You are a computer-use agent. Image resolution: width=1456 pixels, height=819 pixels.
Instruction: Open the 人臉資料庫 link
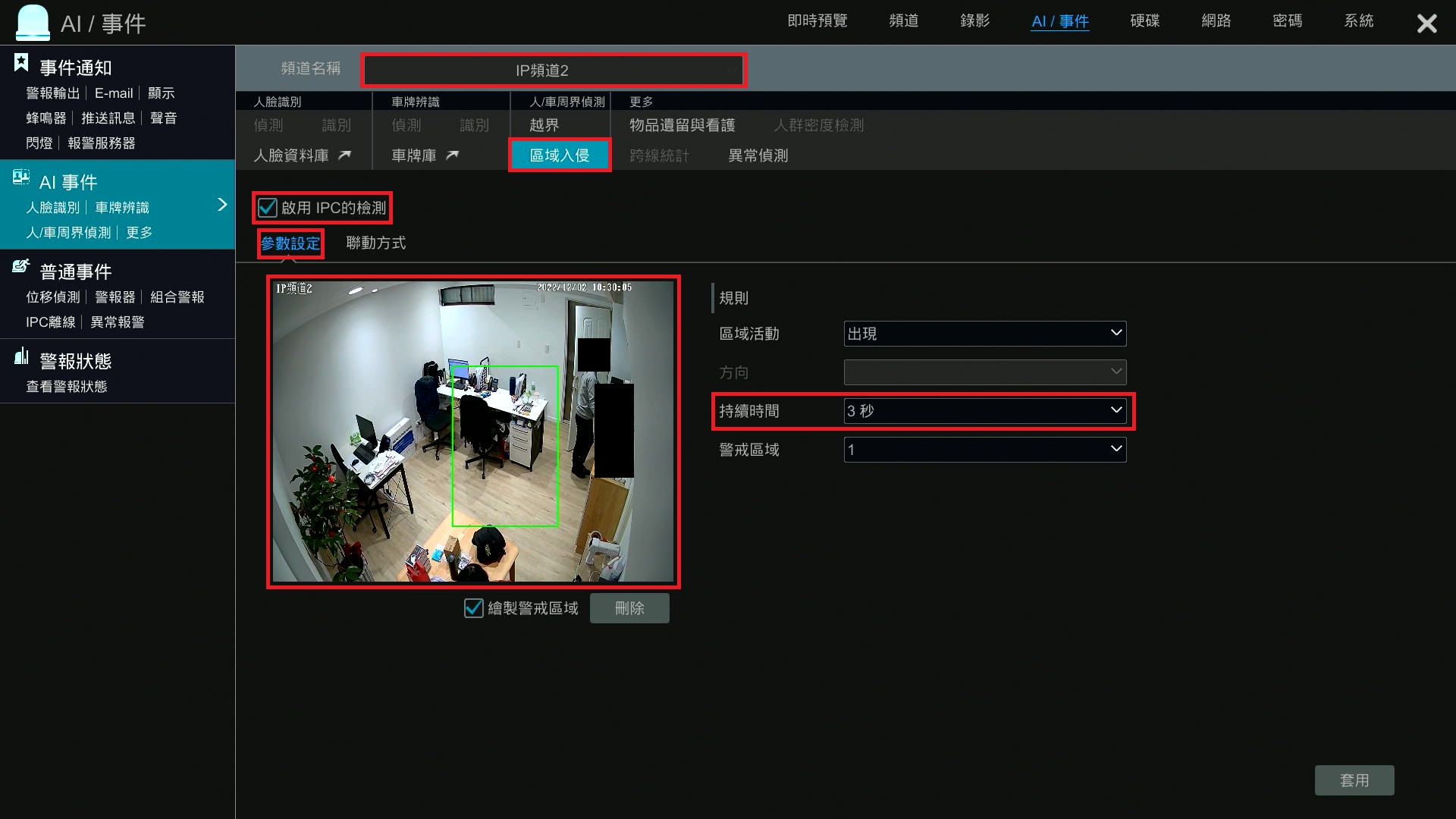[291, 155]
